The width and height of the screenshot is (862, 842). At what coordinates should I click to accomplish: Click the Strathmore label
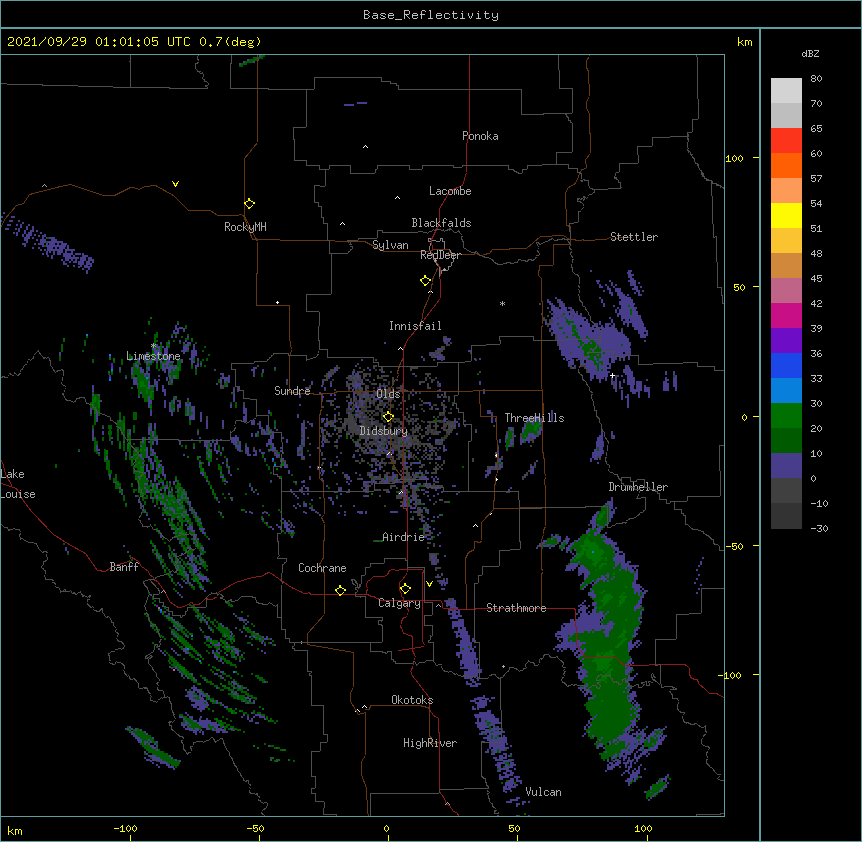[x=516, y=608]
